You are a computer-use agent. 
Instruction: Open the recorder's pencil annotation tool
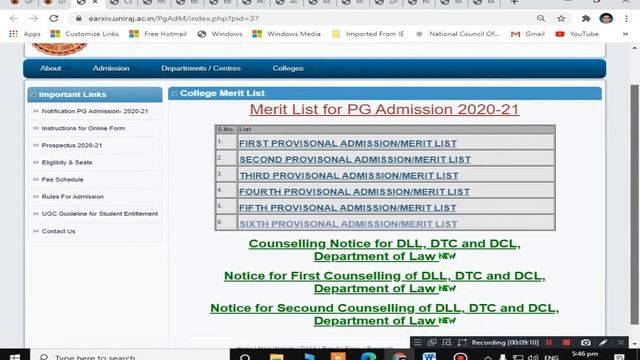coord(603,342)
